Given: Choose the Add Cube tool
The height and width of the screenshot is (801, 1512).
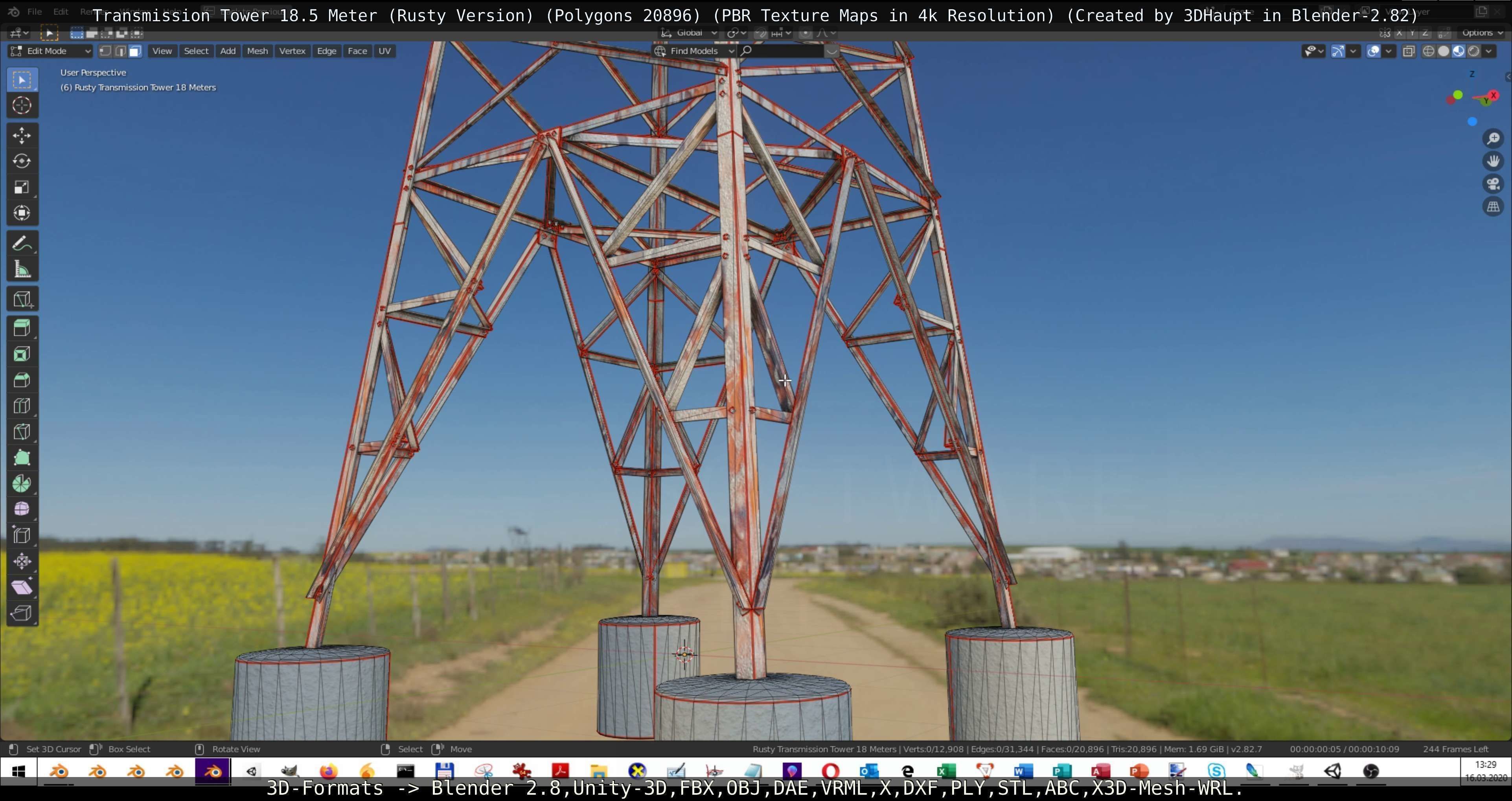Looking at the screenshot, I should click(22, 299).
